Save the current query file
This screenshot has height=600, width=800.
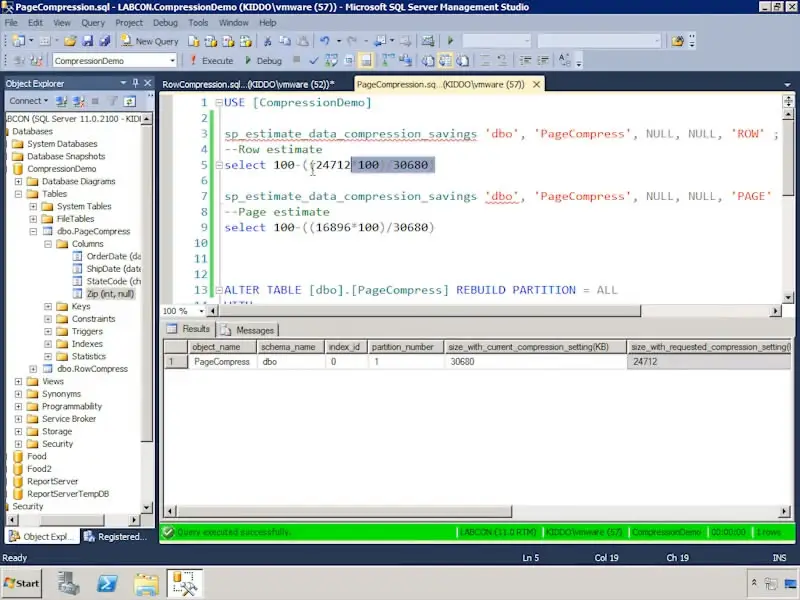click(x=88, y=41)
